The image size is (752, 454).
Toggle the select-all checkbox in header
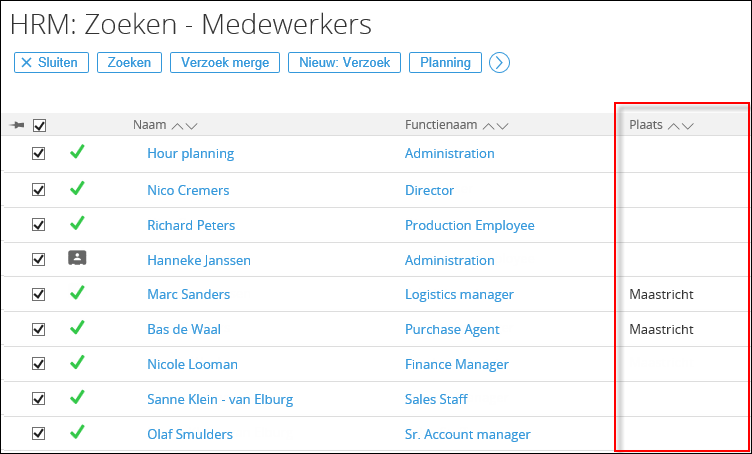[39, 126]
